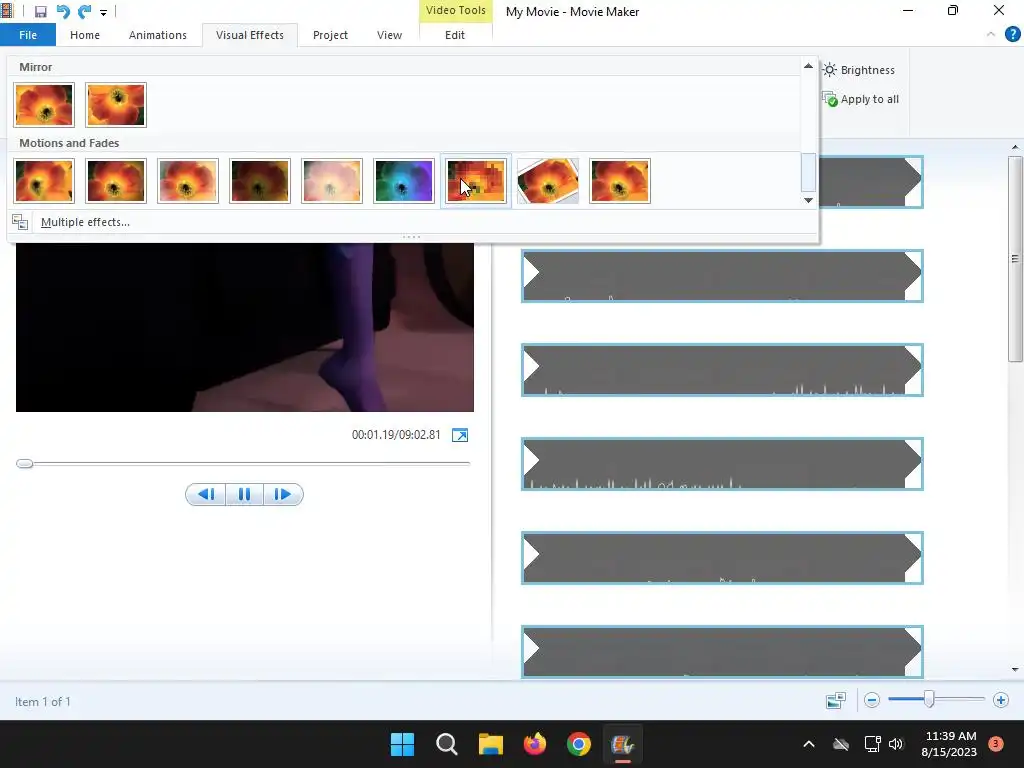Click the Movie Maker app icon in title bar
Viewport: 1024px width, 768px height.
7,11
